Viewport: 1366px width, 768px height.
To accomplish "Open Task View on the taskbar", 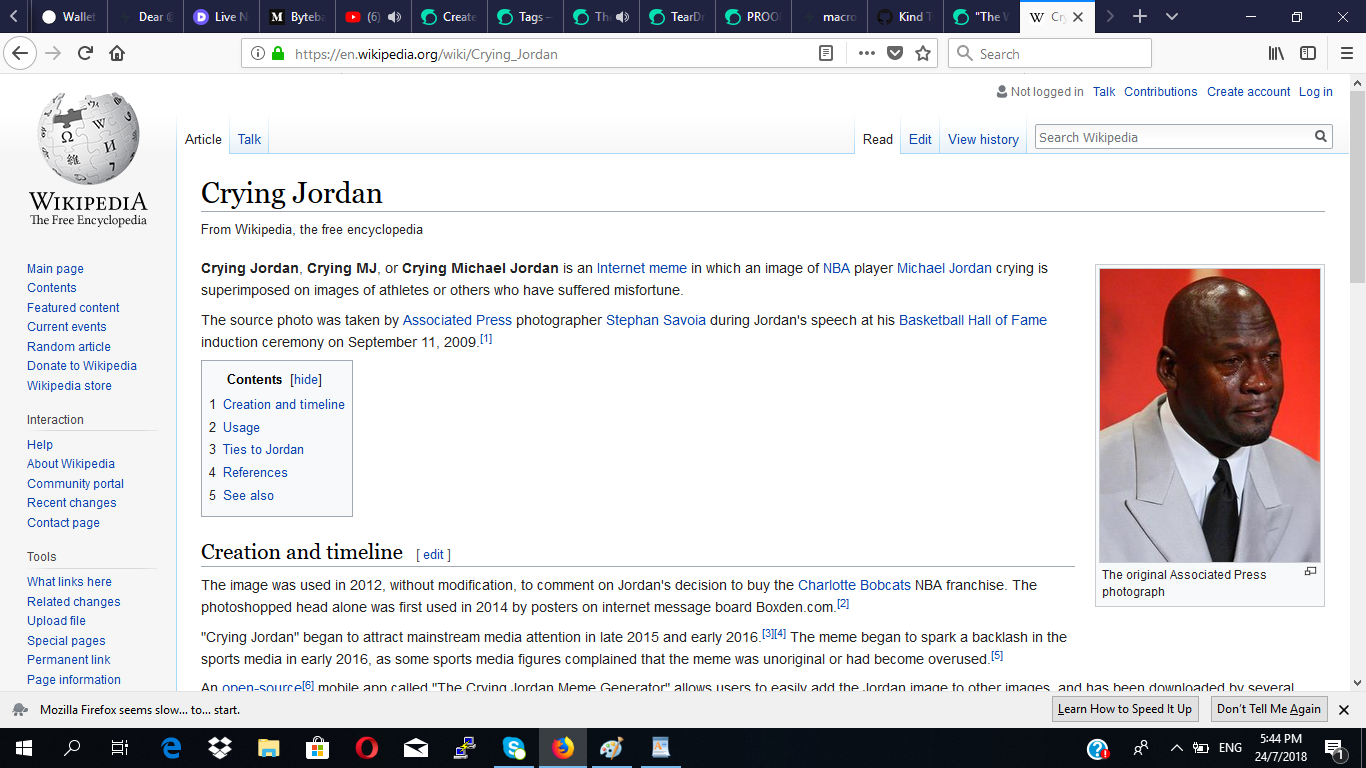I will pyautogui.click(x=120, y=748).
